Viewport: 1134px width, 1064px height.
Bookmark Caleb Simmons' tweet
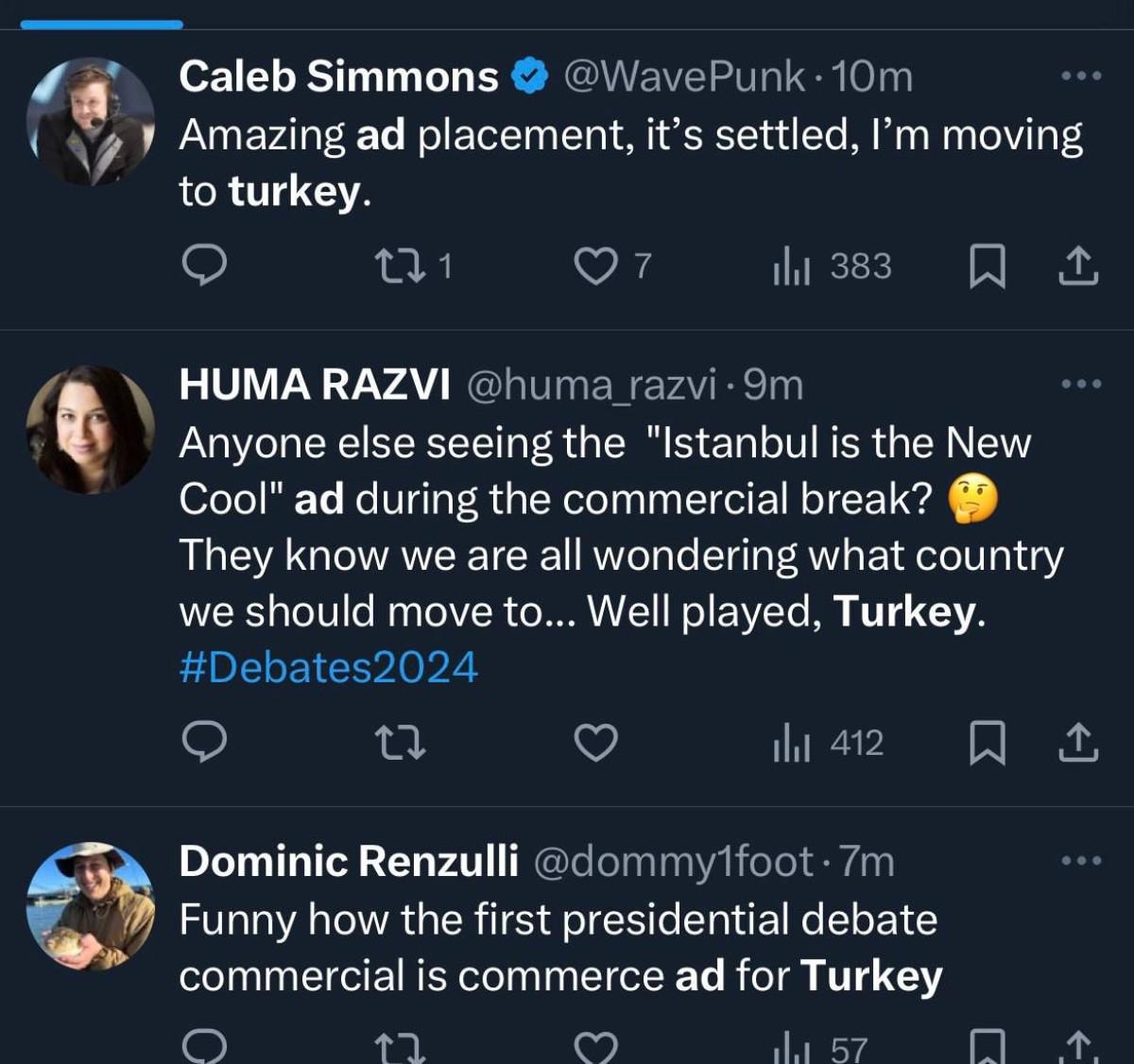click(x=987, y=266)
